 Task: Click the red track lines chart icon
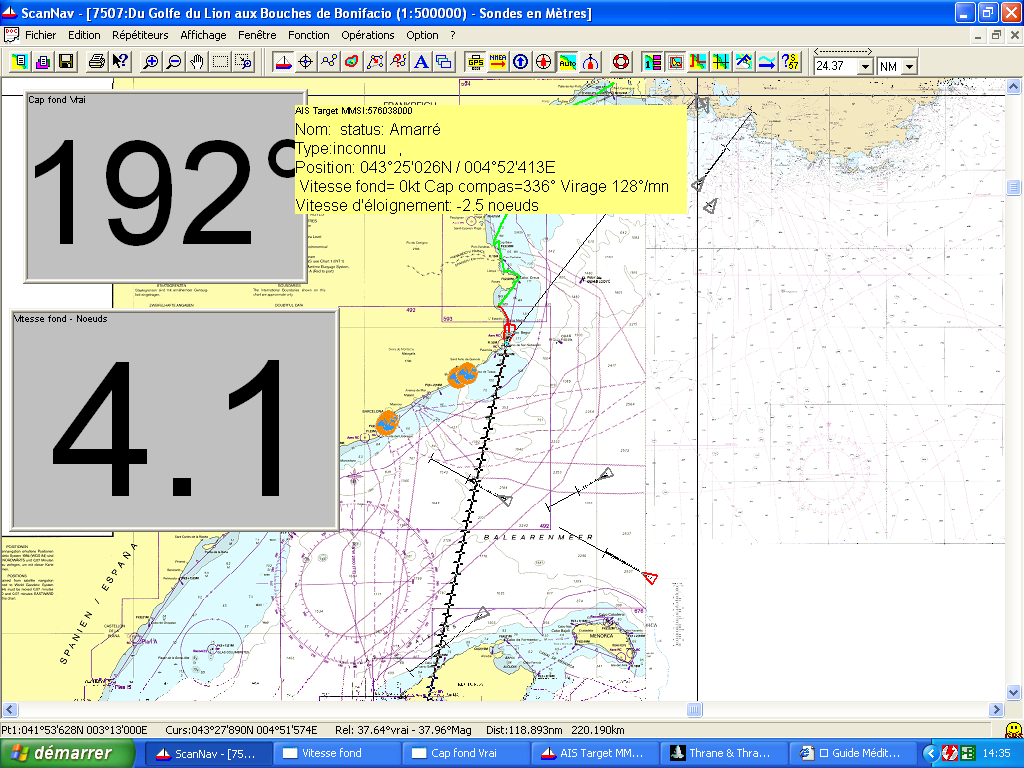698,62
